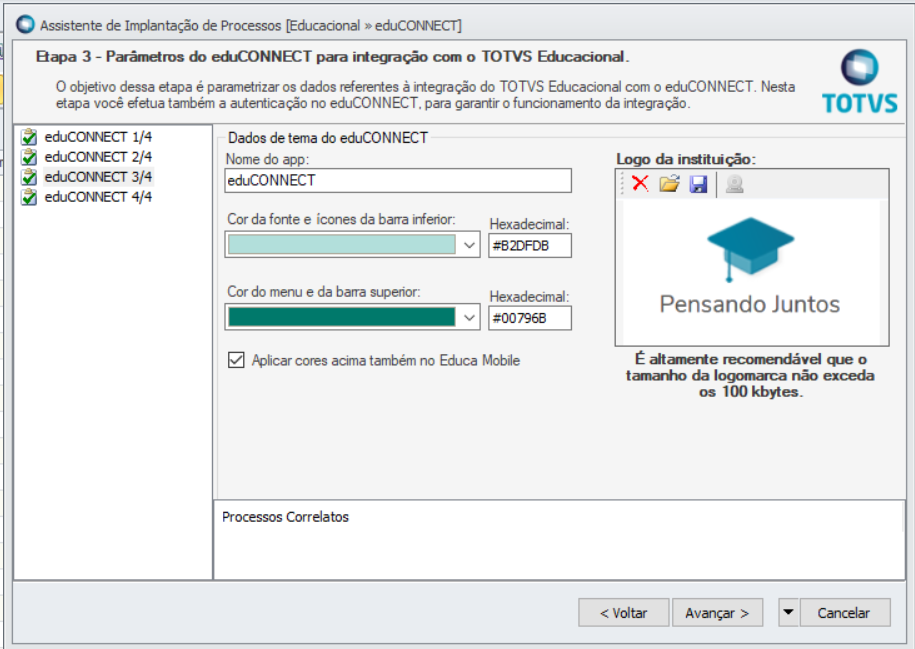The width and height of the screenshot is (915, 649).
Task: Select step eduCONNECT 3/4 in the list
Action: pos(98,176)
